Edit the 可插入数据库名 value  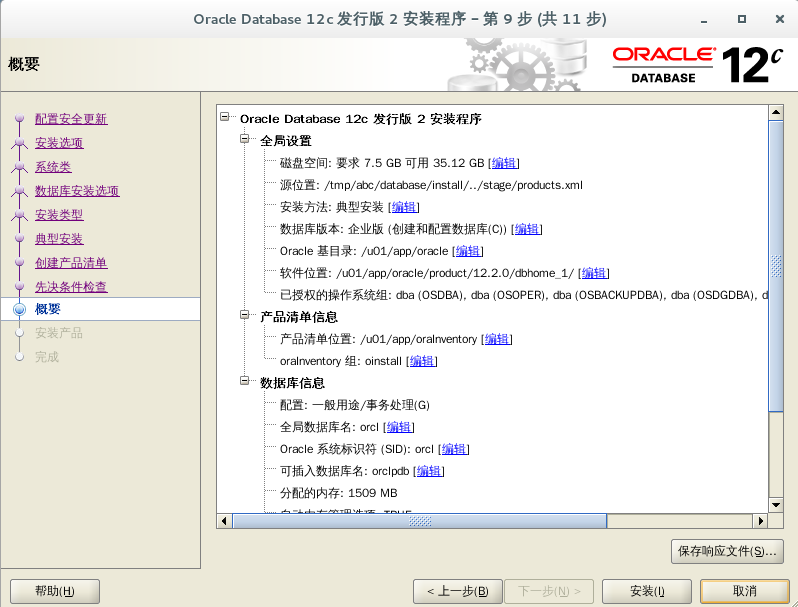429,471
